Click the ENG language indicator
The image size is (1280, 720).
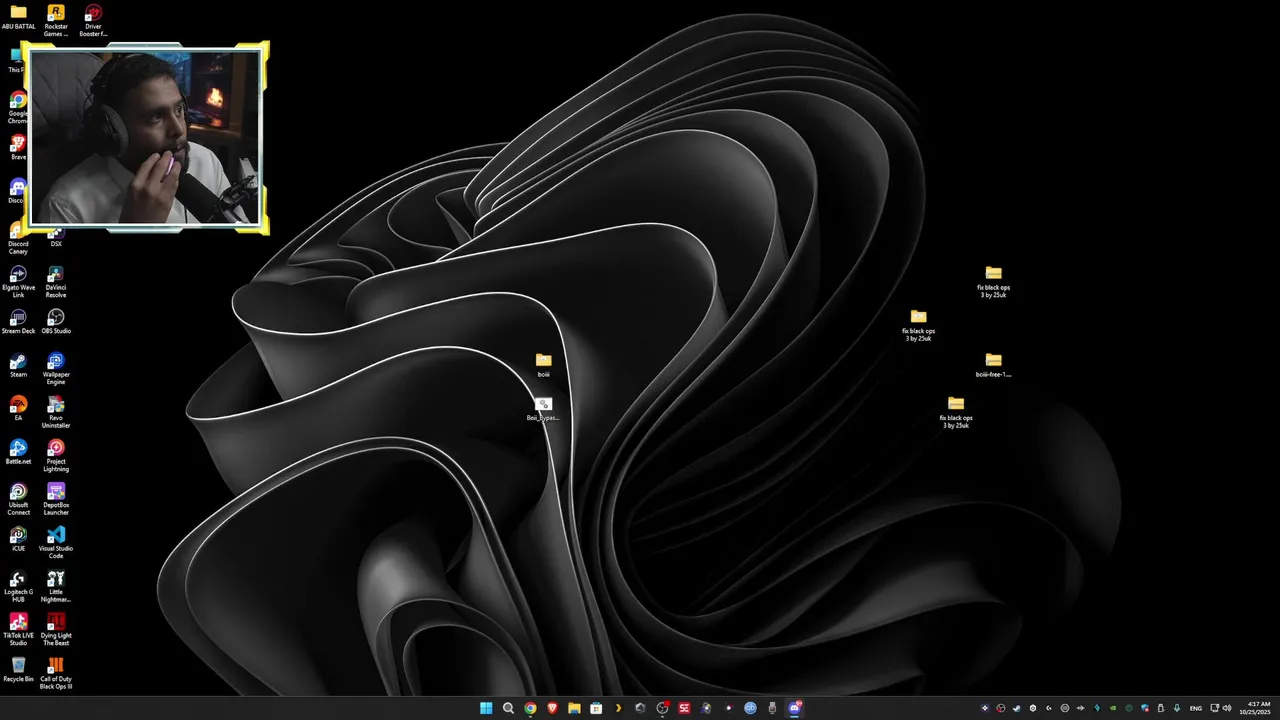pyautogui.click(x=1195, y=708)
